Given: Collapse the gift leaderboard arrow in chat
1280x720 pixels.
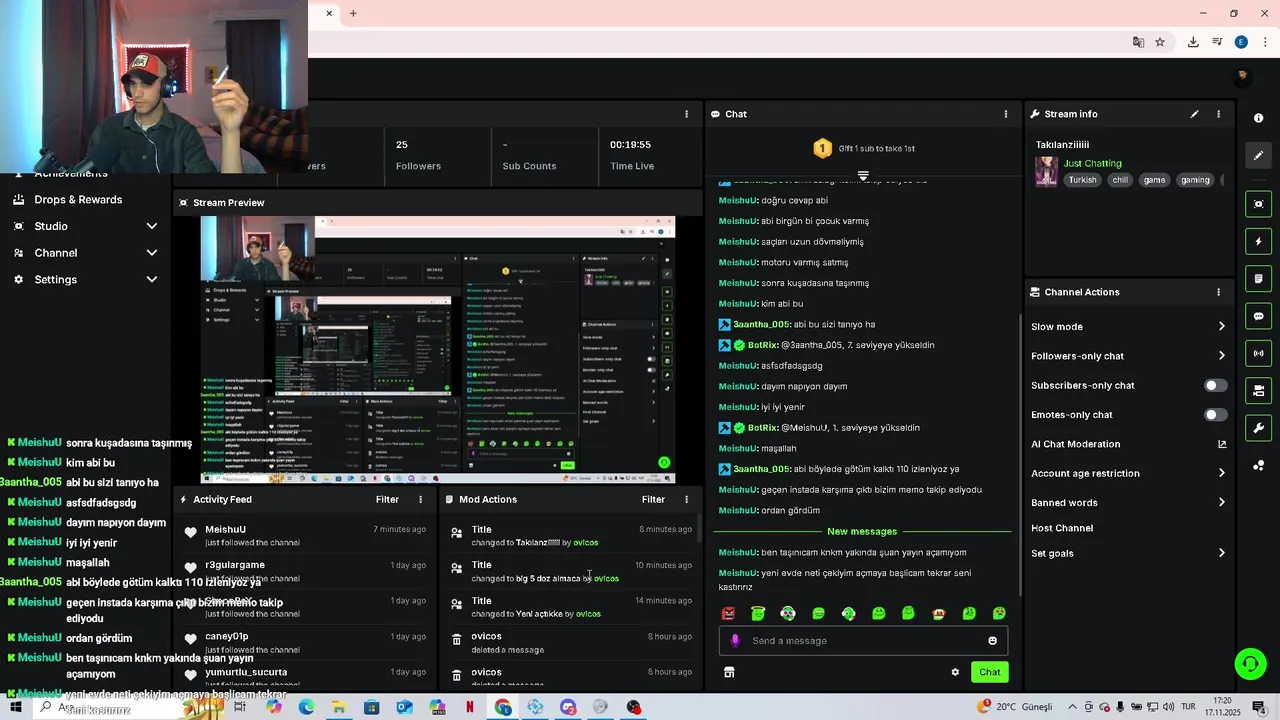Looking at the screenshot, I should coord(863,175).
